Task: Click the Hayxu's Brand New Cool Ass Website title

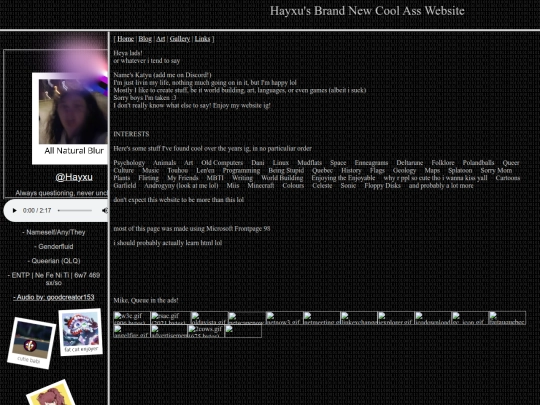Action: click(367, 11)
